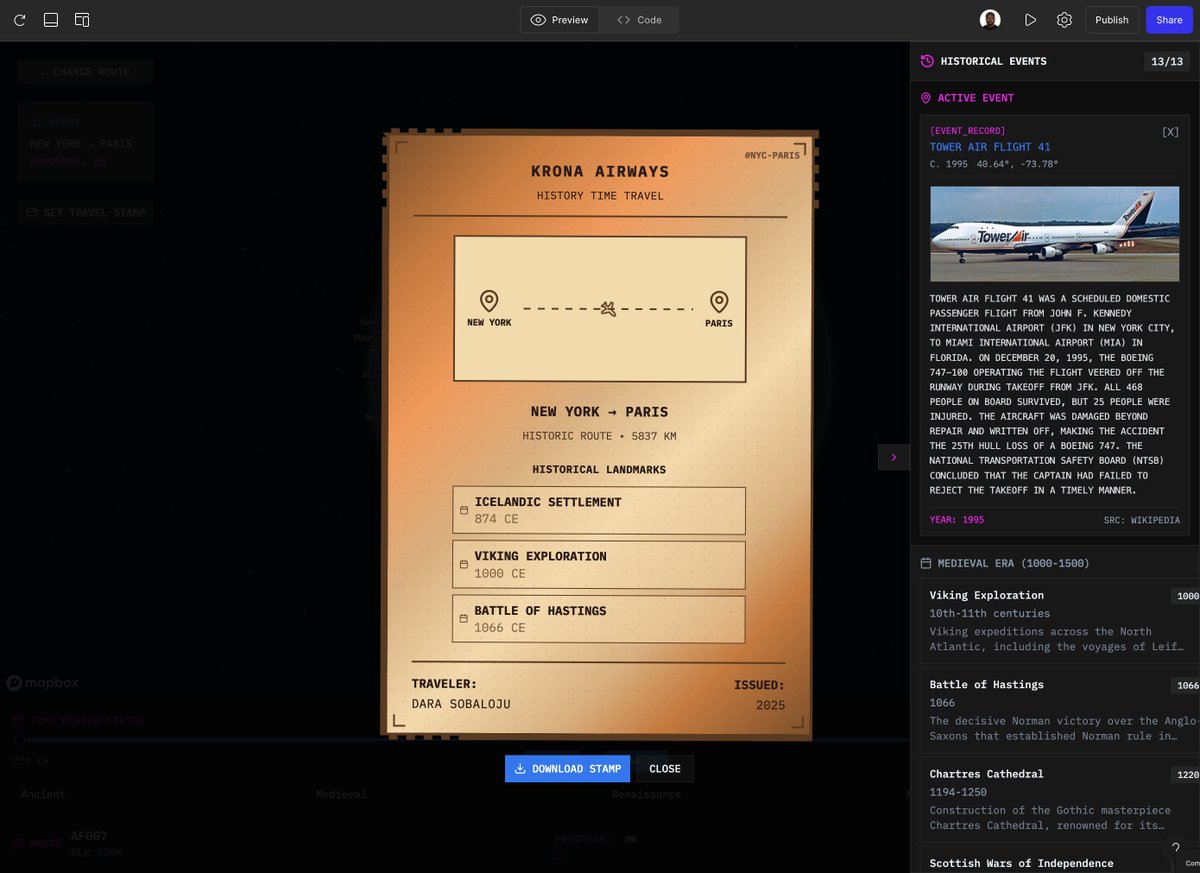Close the travel stamp dialog
The image size is (1200, 873).
[x=665, y=769]
